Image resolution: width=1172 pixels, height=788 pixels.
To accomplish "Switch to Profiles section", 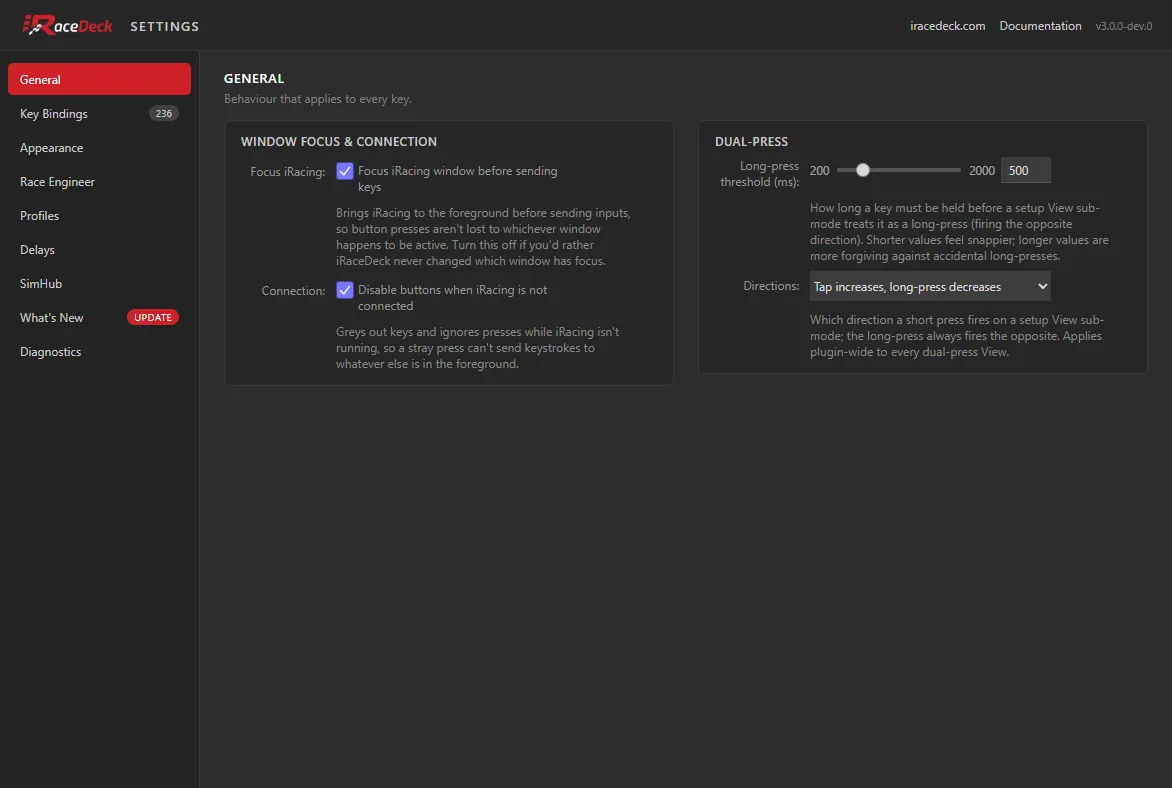I will (x=99, y=215).
